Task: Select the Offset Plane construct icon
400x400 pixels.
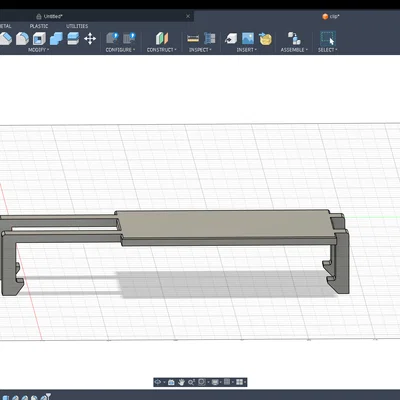Action: click(x=162, y=38)
